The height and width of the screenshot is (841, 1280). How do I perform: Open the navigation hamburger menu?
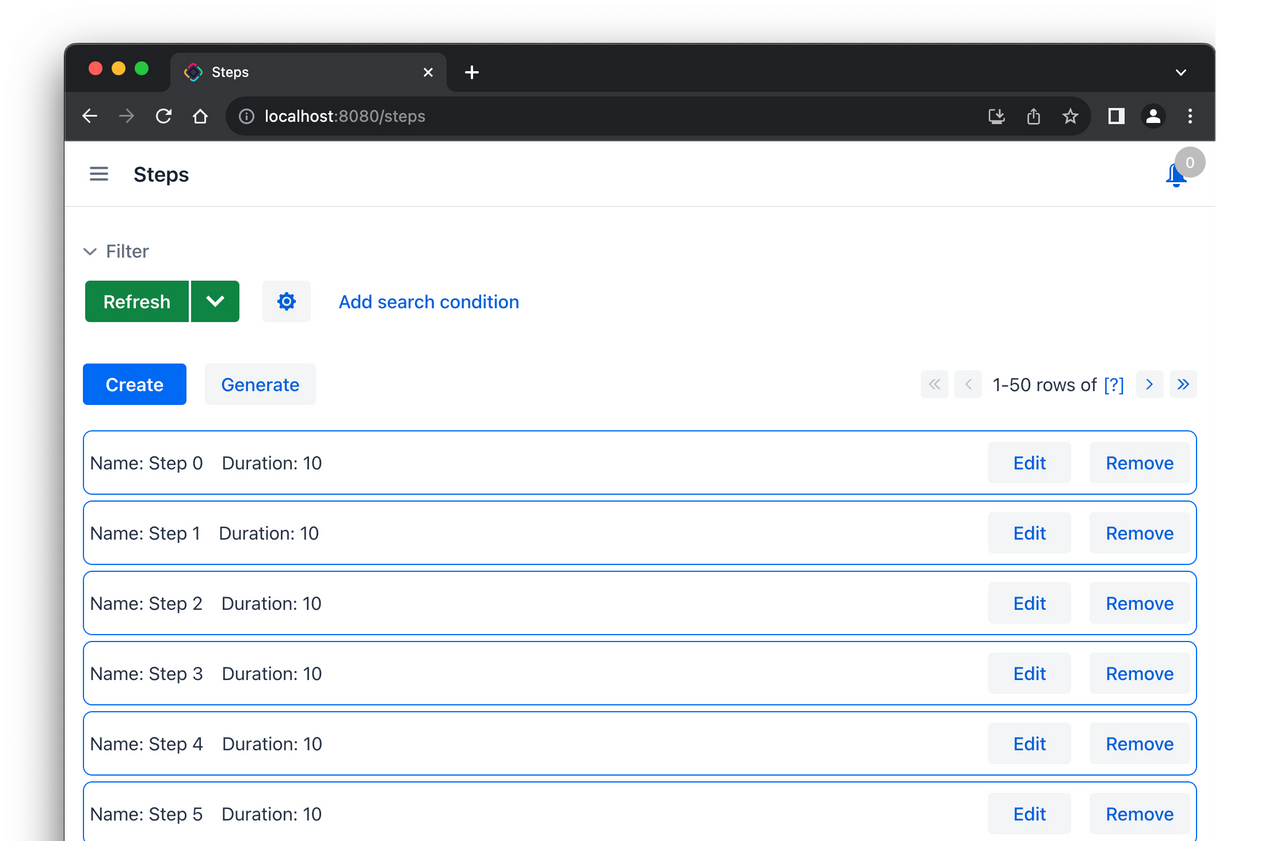click(98, 173)
